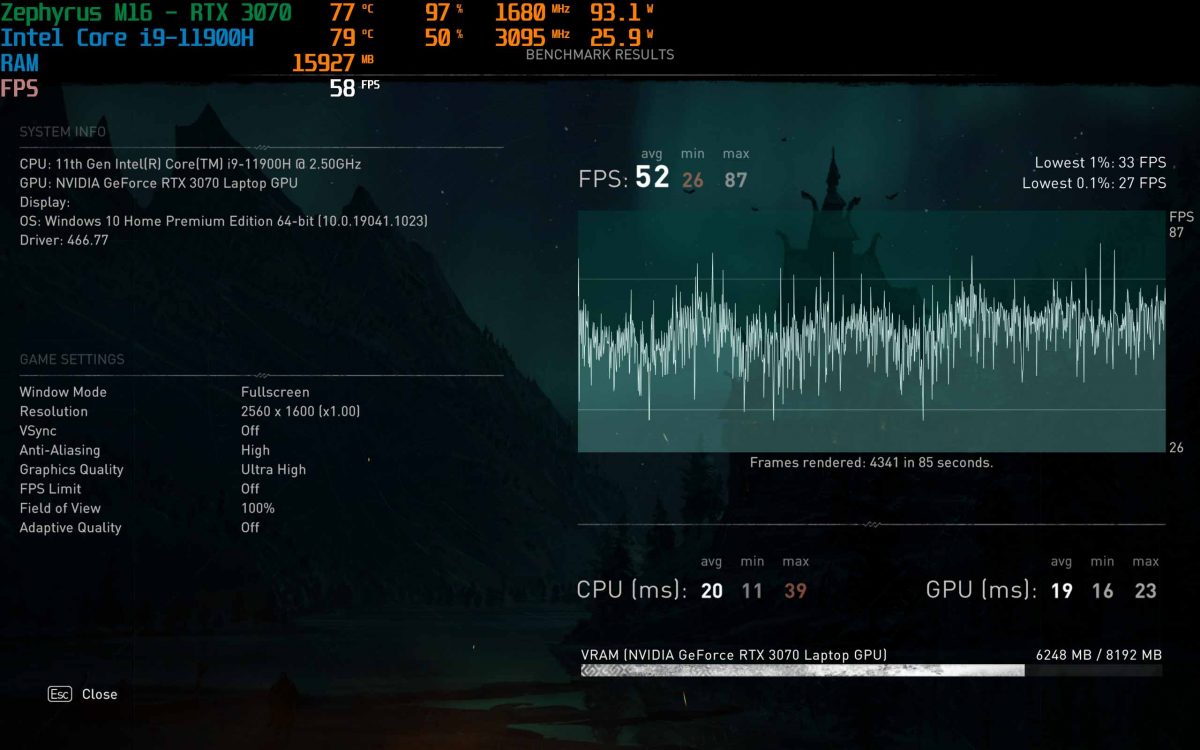Click the Resolution setting label

[54, 411]
